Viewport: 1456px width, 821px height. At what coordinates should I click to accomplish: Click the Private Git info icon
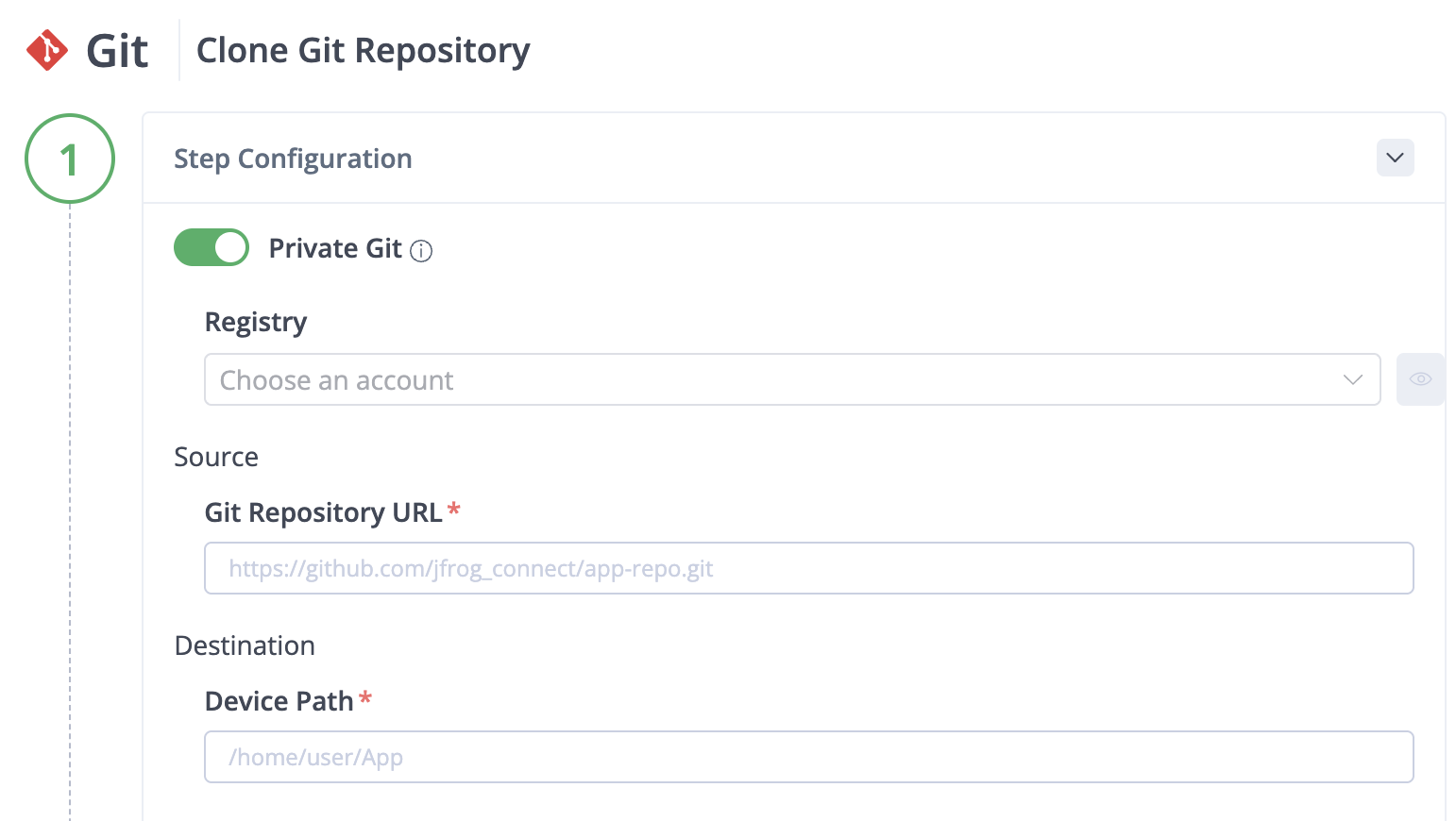pos(421,251)
